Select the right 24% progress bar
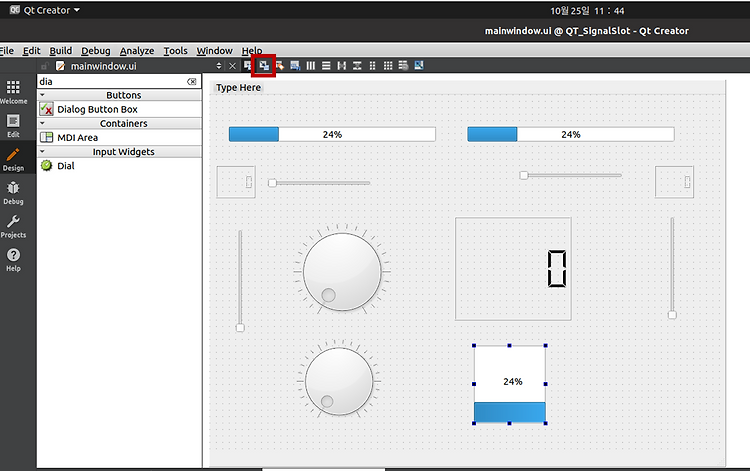The width and height of the screenshot is (750, 471). point(571,134)
